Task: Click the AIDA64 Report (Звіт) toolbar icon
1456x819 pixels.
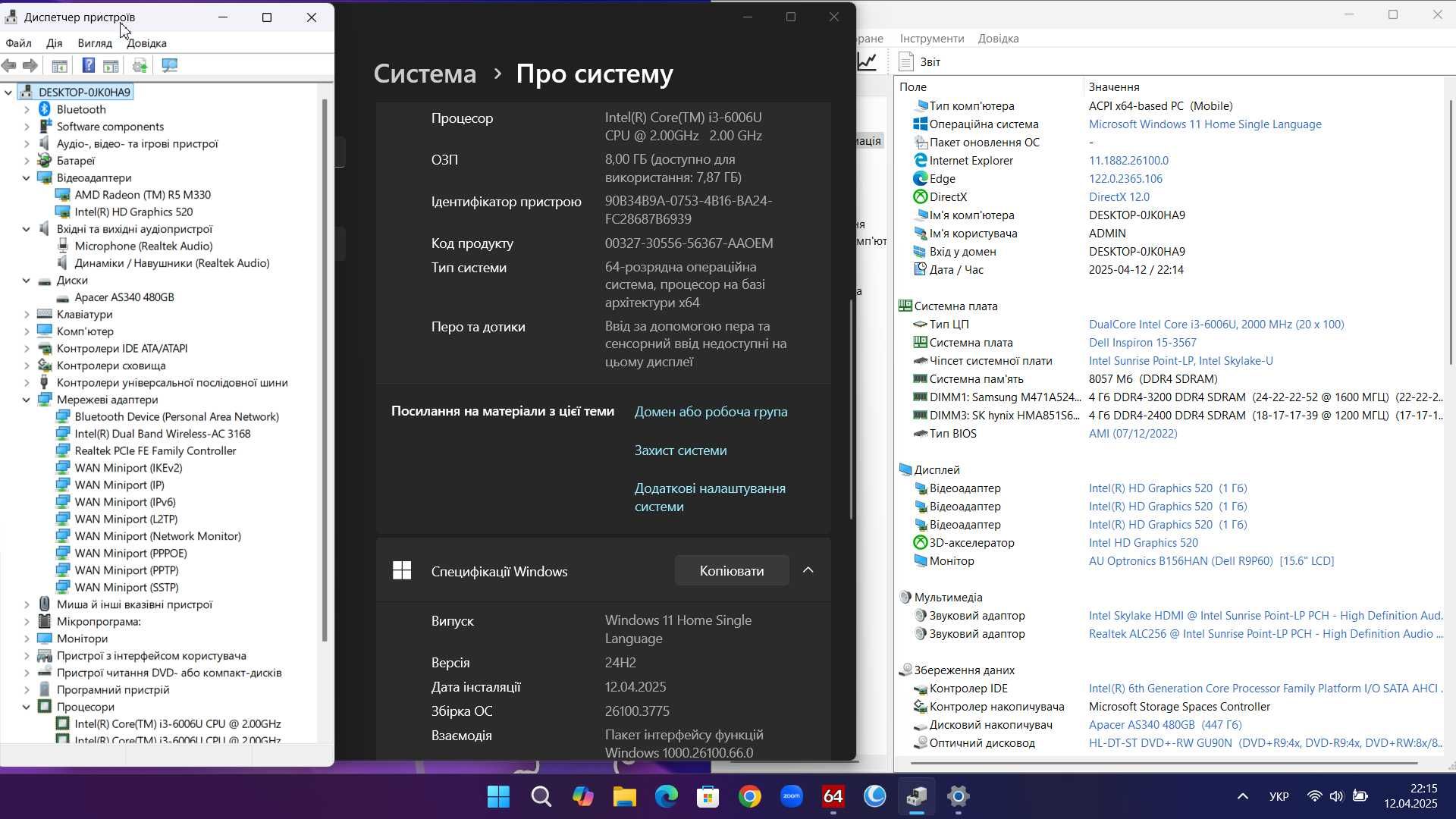Action: pos(920,62)
